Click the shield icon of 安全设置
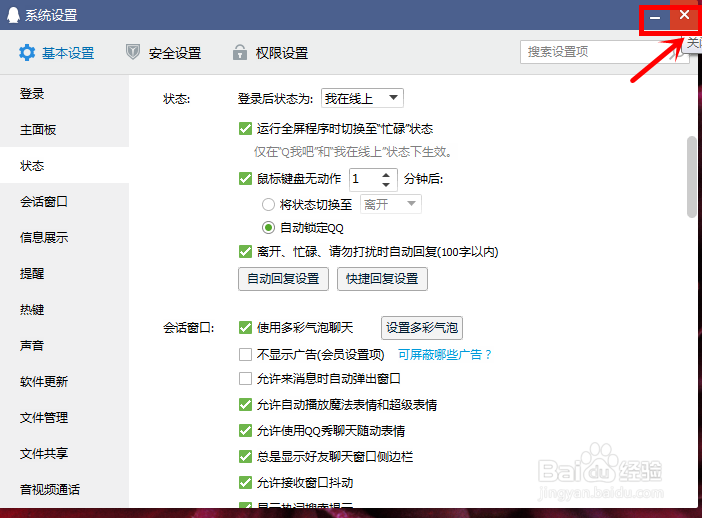This screenshot has height=518, width=702. pos(133,52)
